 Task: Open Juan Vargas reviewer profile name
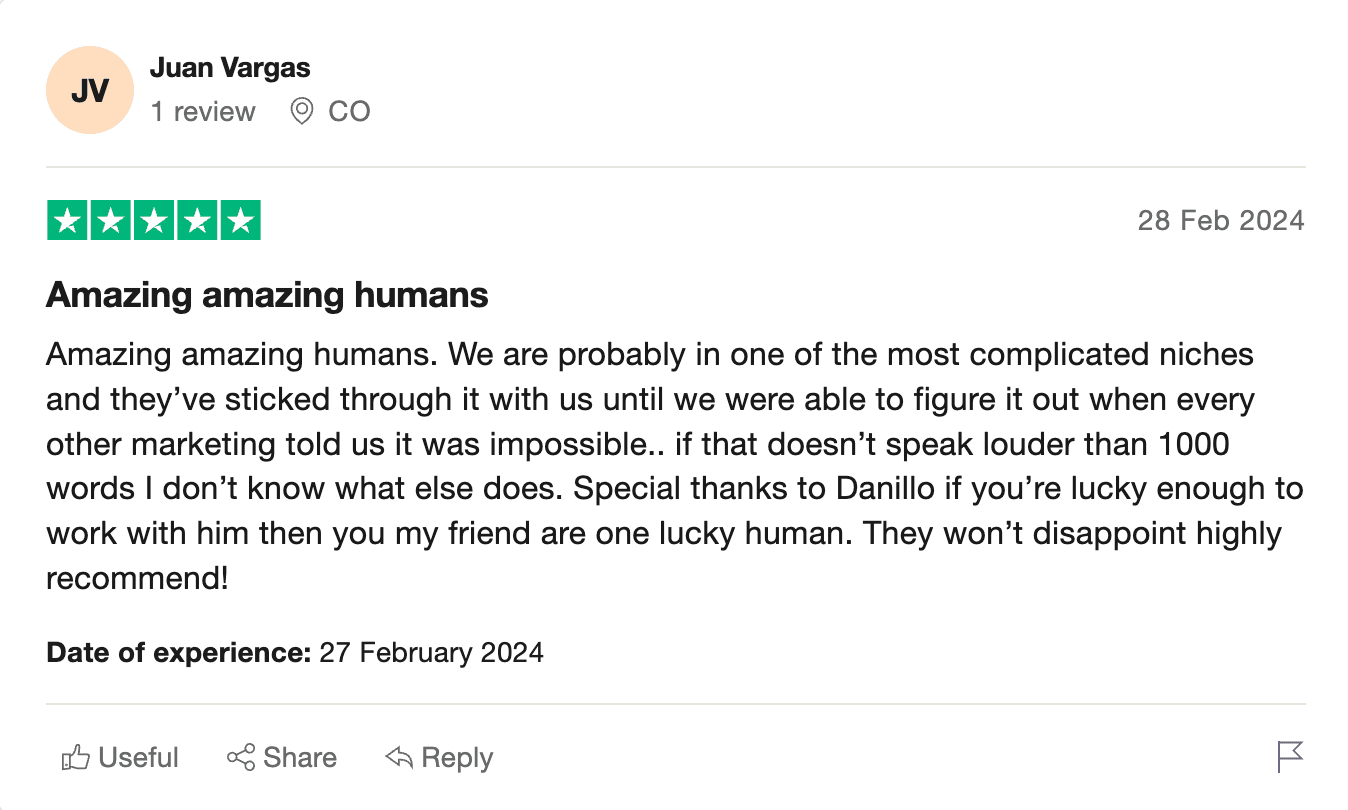230,68
